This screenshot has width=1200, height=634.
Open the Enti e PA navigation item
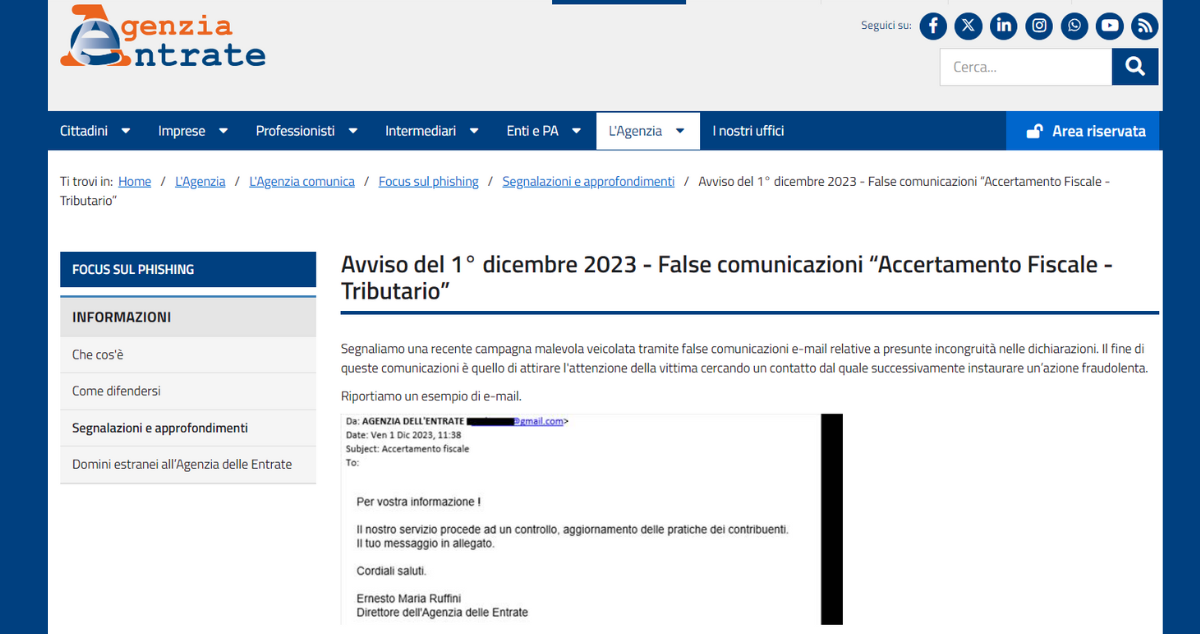(533, 131)
